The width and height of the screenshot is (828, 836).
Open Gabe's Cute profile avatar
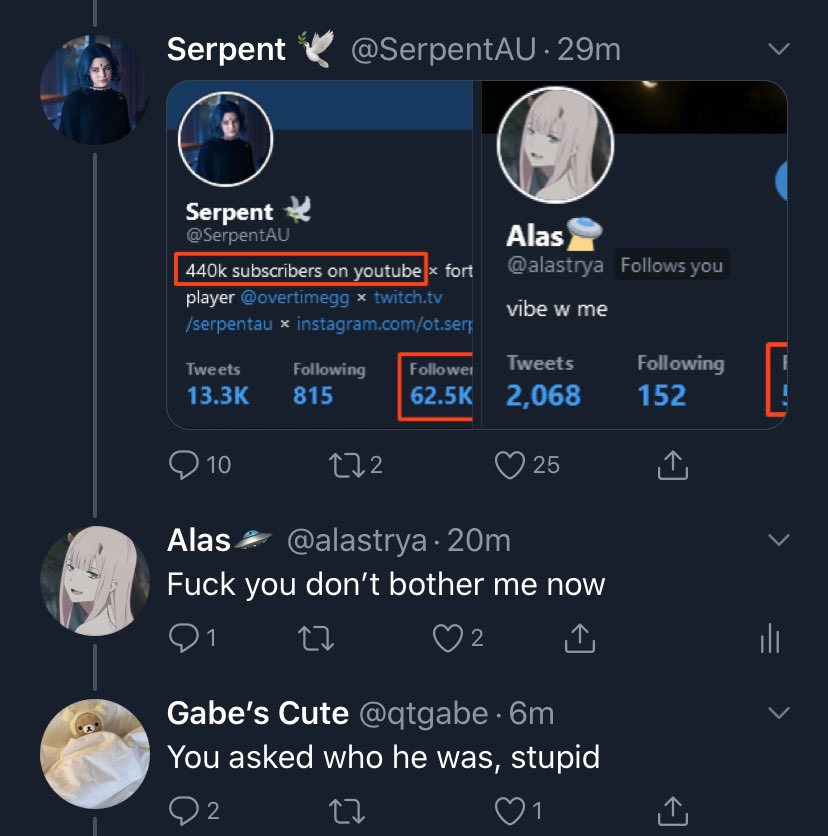point(94,752)
